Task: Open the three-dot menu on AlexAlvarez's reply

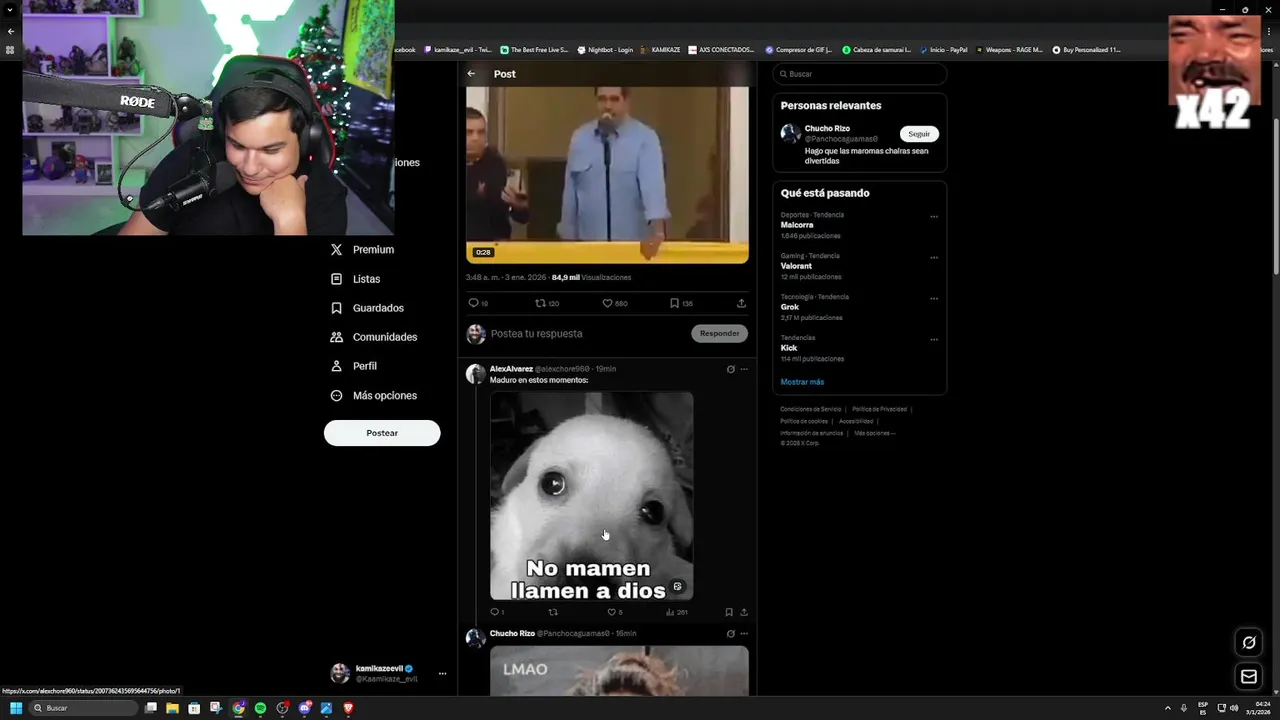Action: [x=744, y=369]
